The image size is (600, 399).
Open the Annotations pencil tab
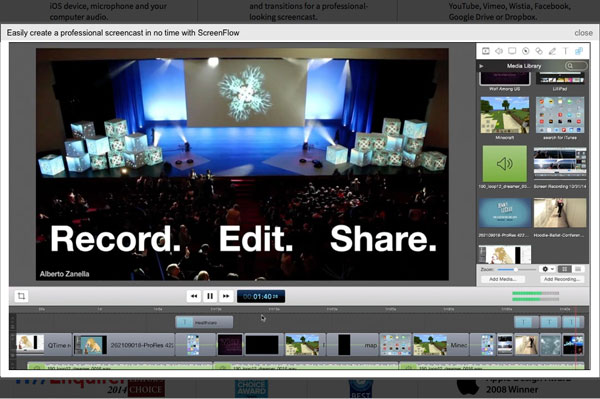552,51
